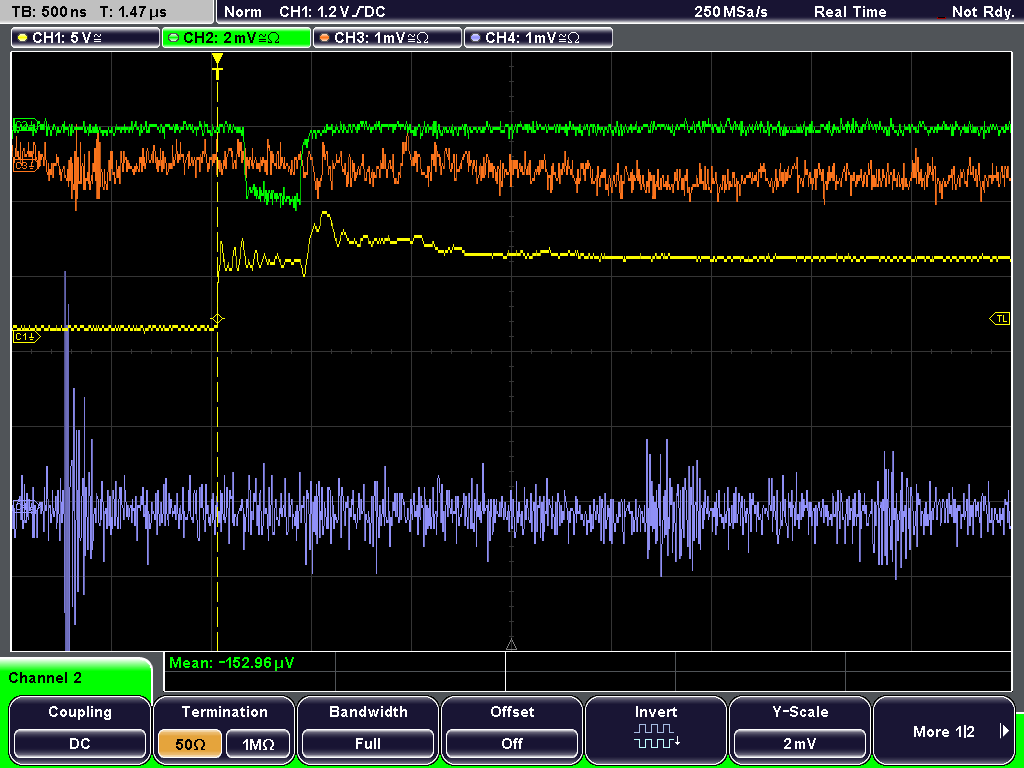Click the yellow trigger position marker T
This screenshot has height=768, width=1024.
[x=217, y=67]
